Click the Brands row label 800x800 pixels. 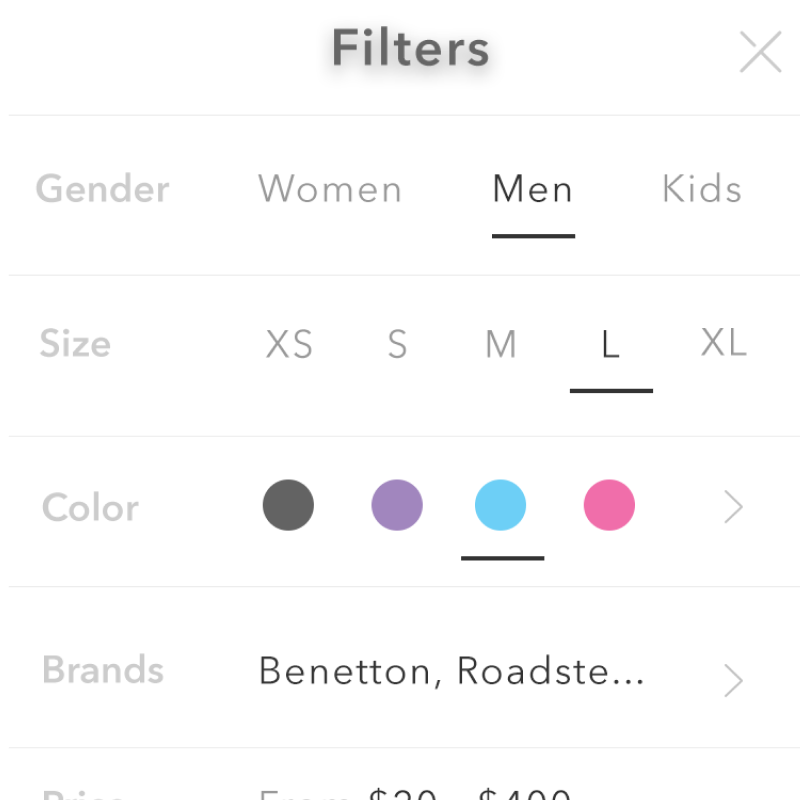(103, 670)
